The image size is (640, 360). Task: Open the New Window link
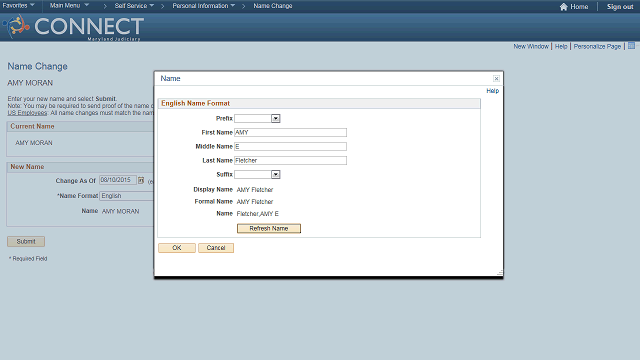pyautogui.click(x=531, y=47)
